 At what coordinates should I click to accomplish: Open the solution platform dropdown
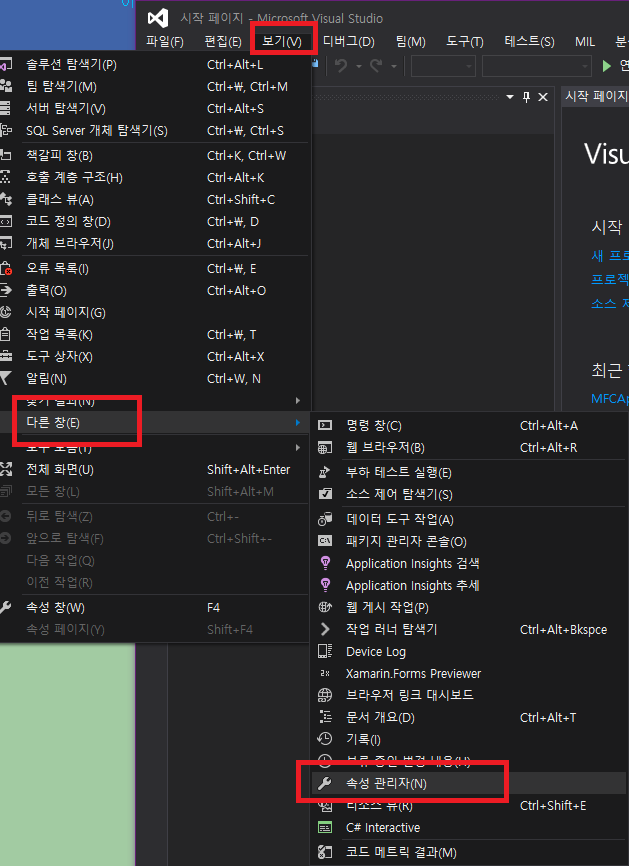tap(536, 66)
